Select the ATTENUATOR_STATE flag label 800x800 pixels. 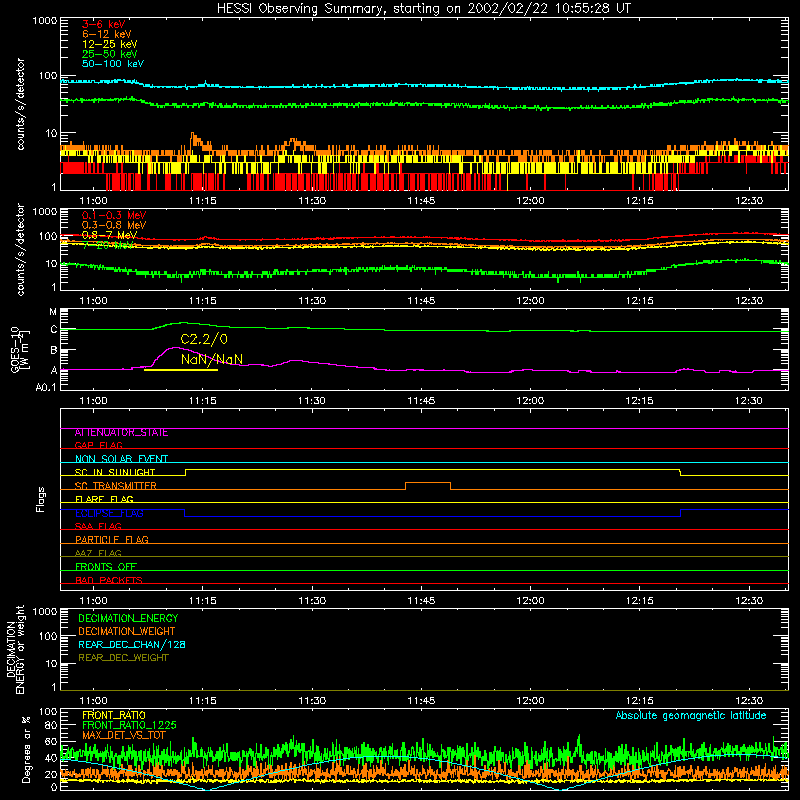(121, 433)
